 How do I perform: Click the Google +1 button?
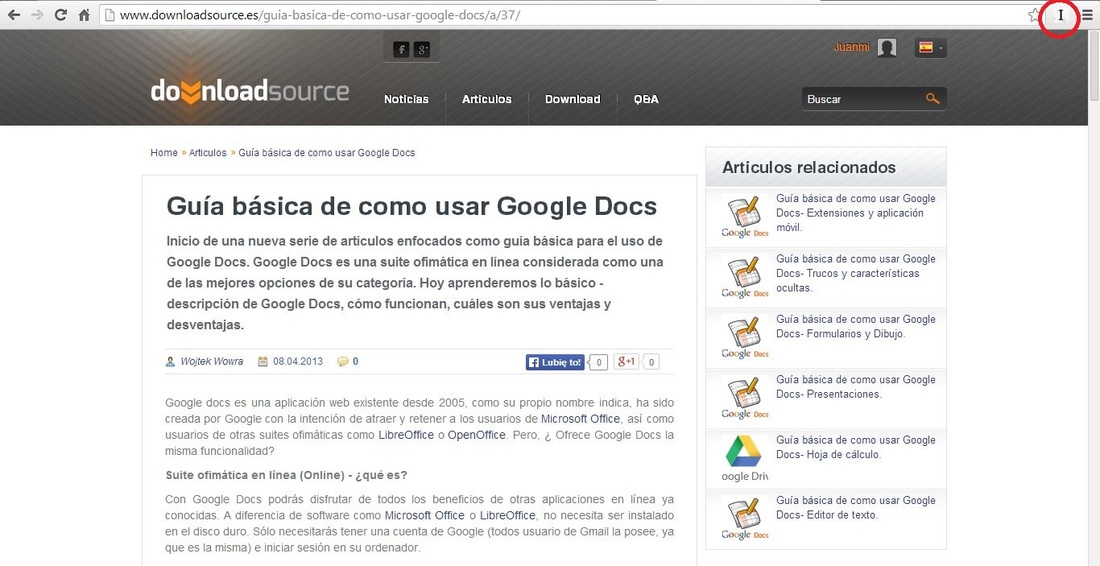click(626, 362)
